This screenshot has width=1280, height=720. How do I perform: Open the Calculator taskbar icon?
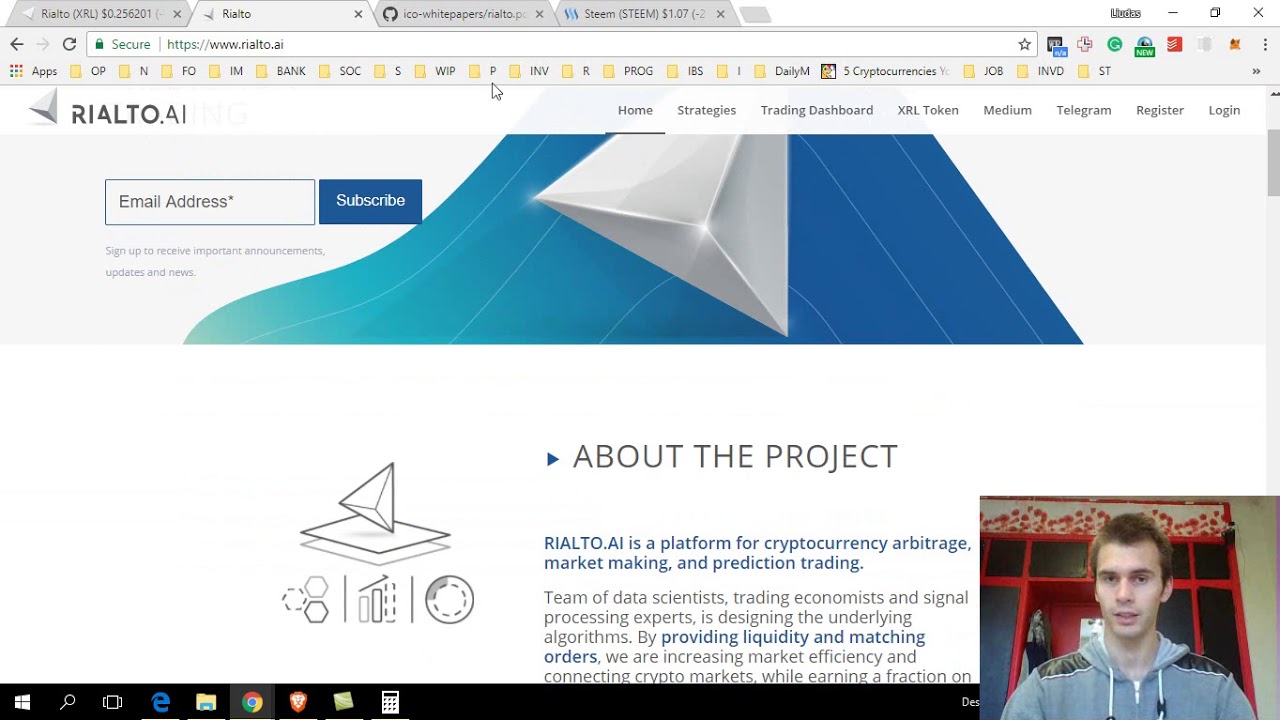click(390, 702)
